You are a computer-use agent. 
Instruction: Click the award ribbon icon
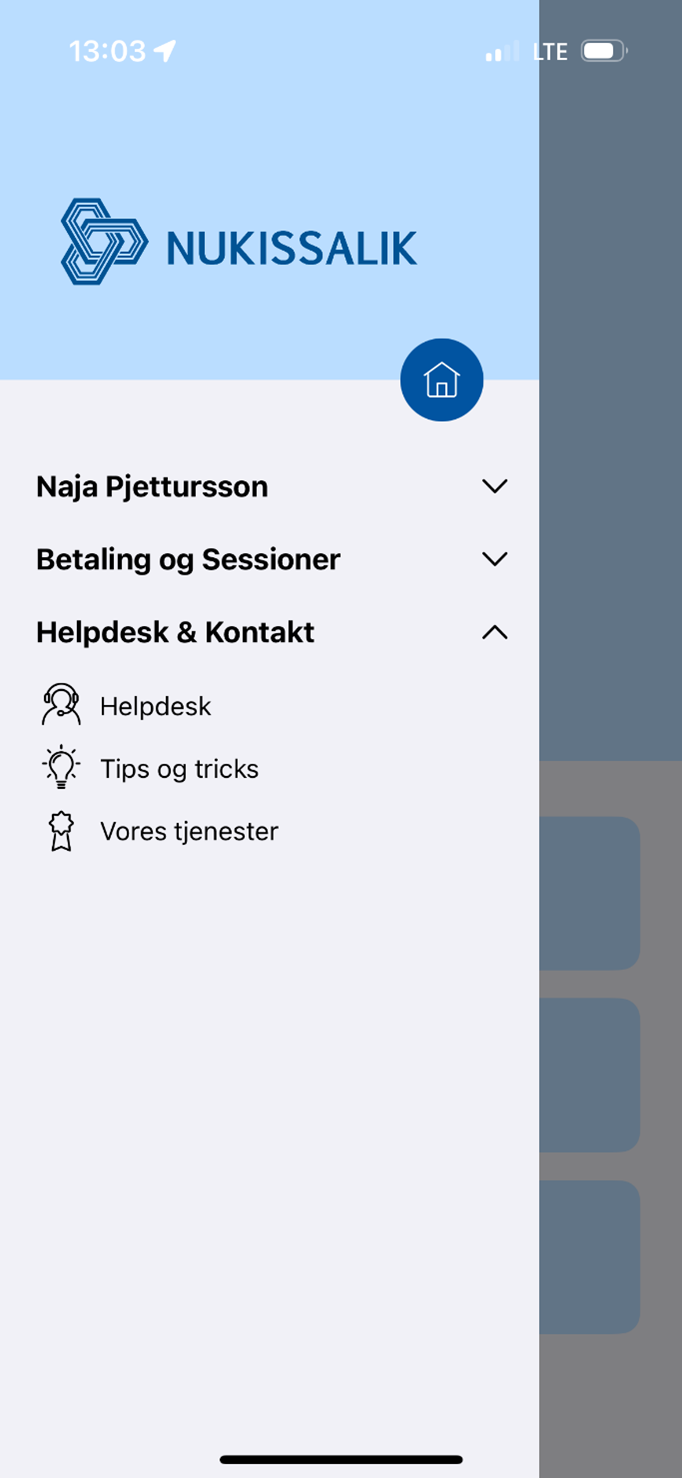[61, 831]
